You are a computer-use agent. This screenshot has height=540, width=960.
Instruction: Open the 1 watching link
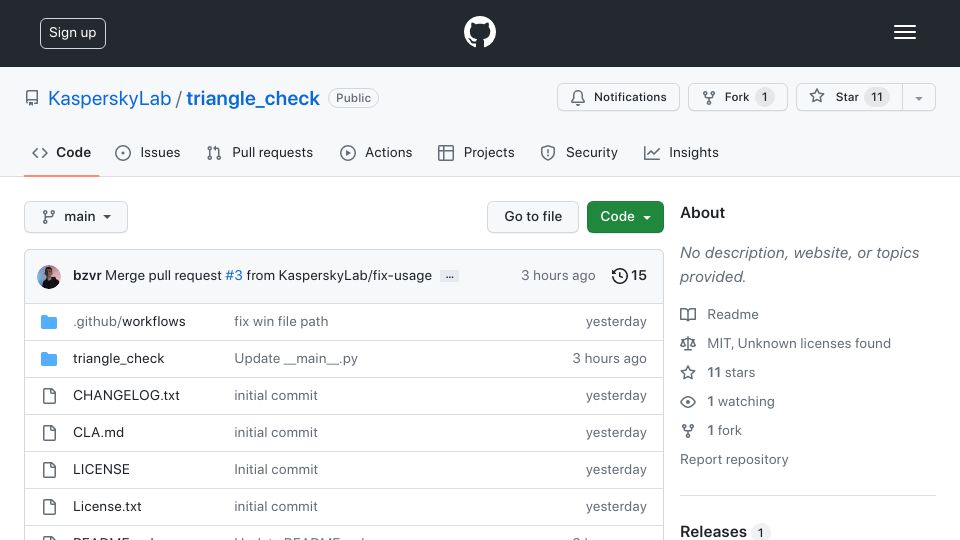click(x=741, y=402)
